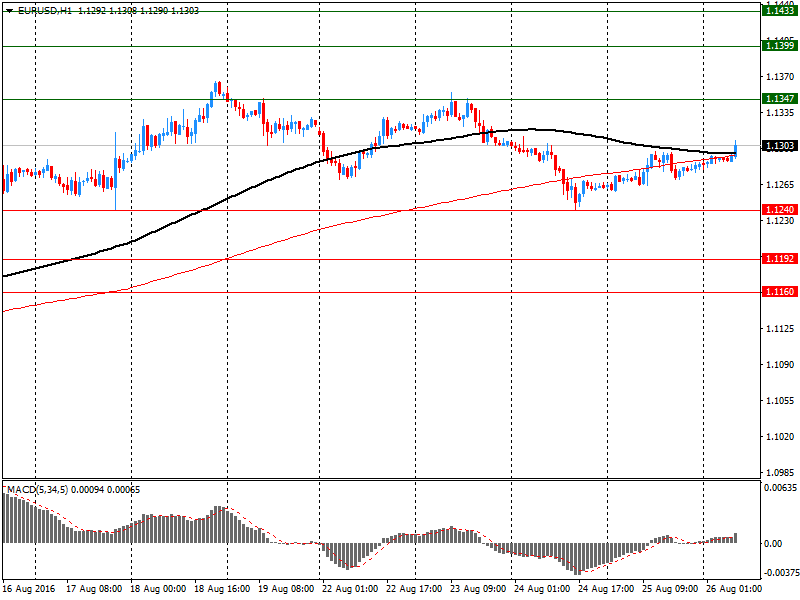Screen dimensions: 800x600
Task: Select the 24 Aug 17:00 time label
Action: pos(606,589)
